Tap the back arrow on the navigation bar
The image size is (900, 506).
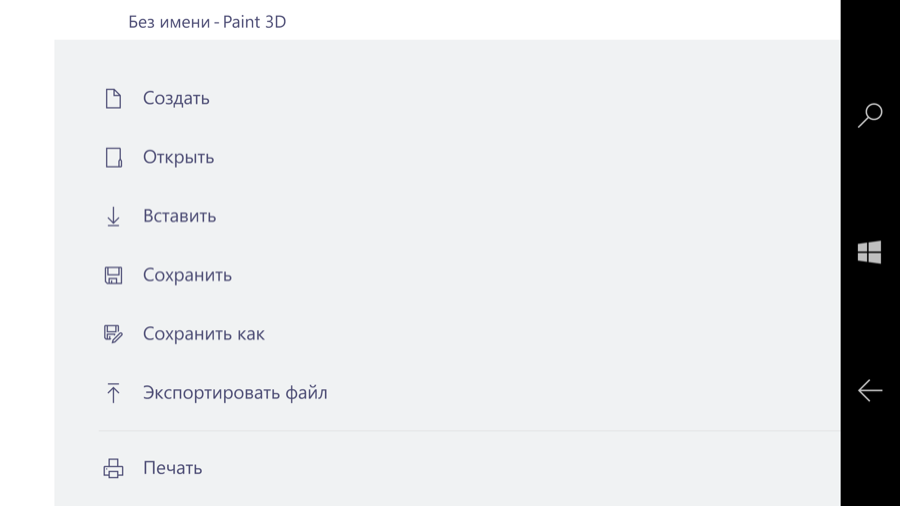870,391
